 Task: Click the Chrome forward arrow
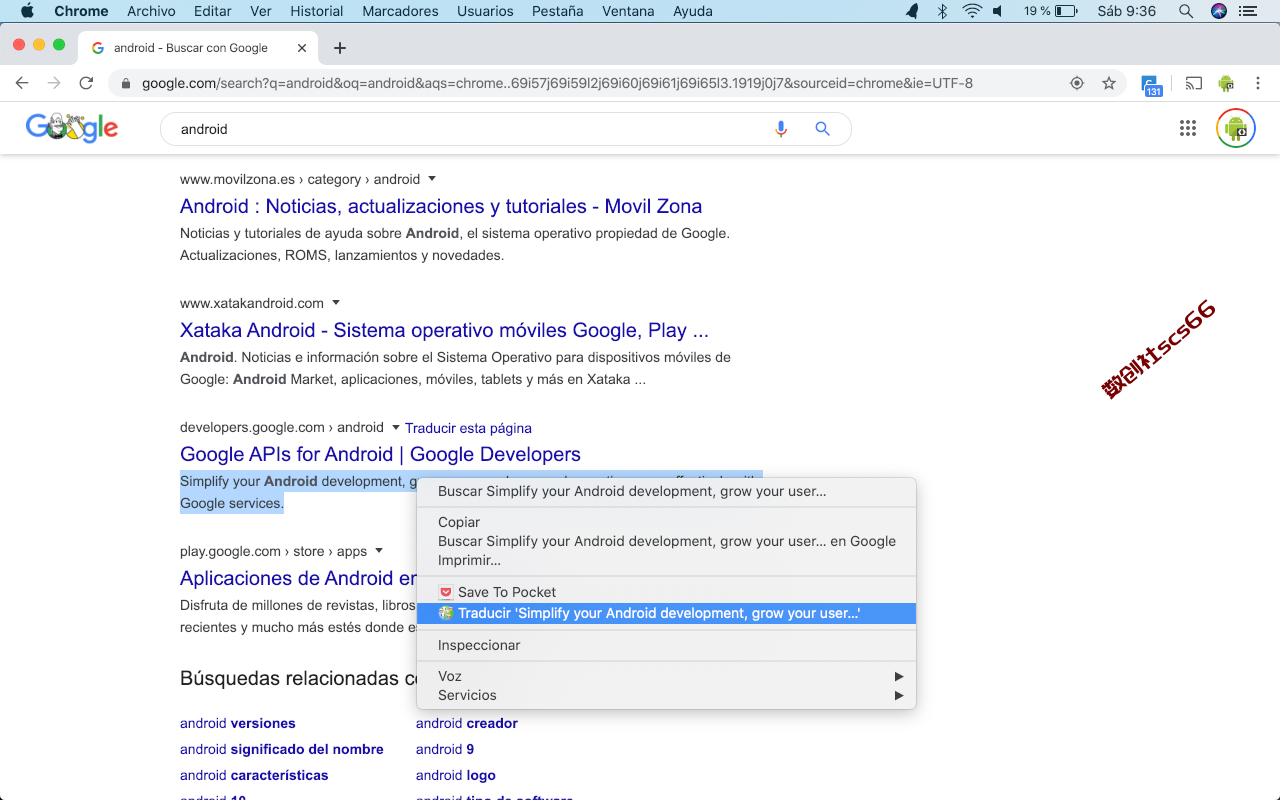click(54, 83)
